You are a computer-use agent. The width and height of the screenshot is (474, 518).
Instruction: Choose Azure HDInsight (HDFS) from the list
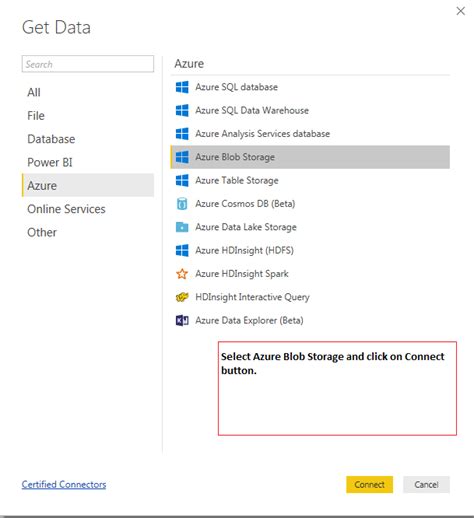[310, 250]
